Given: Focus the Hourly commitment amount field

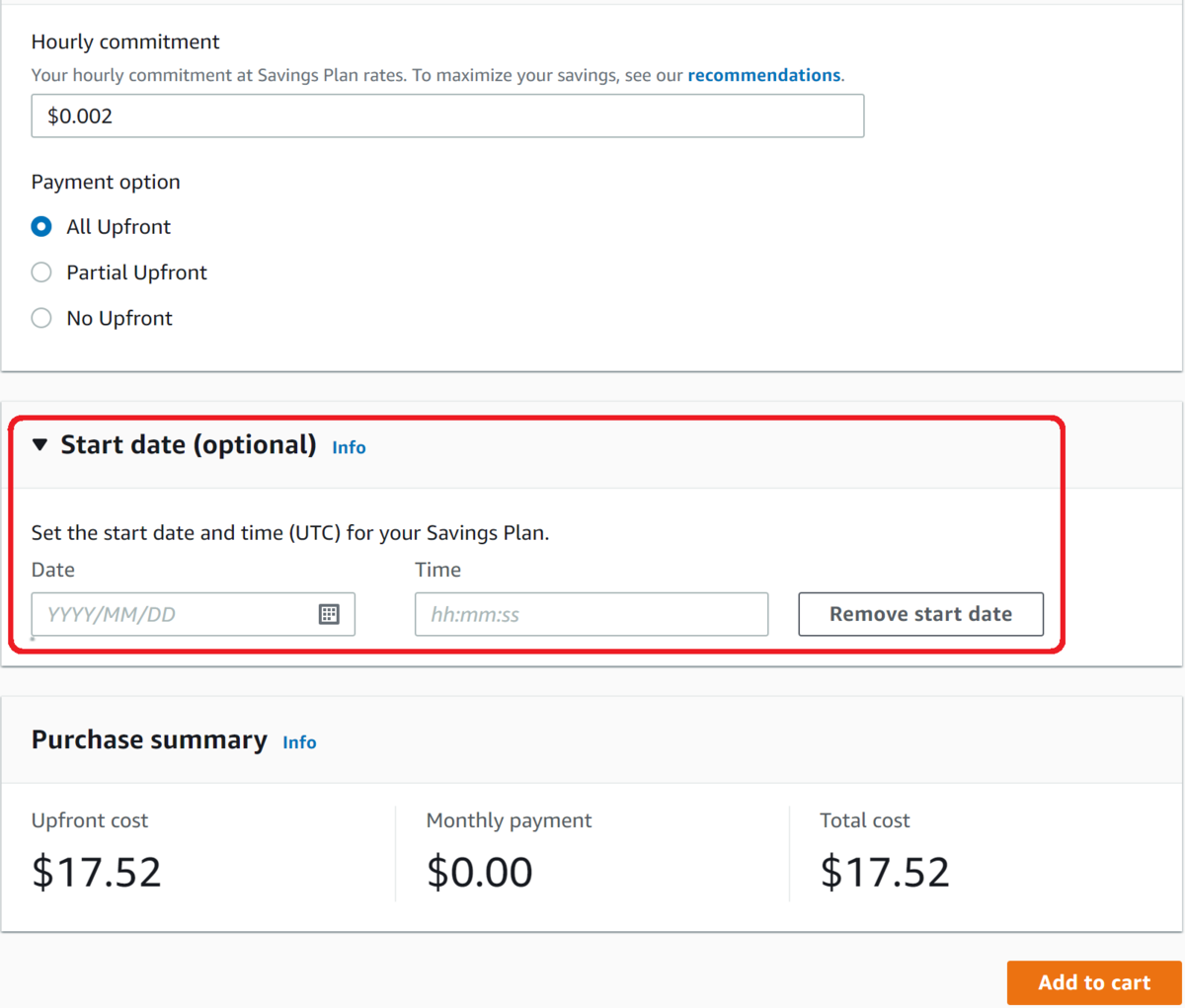Looking at the screenshot, I should click(x=447, y=116).
